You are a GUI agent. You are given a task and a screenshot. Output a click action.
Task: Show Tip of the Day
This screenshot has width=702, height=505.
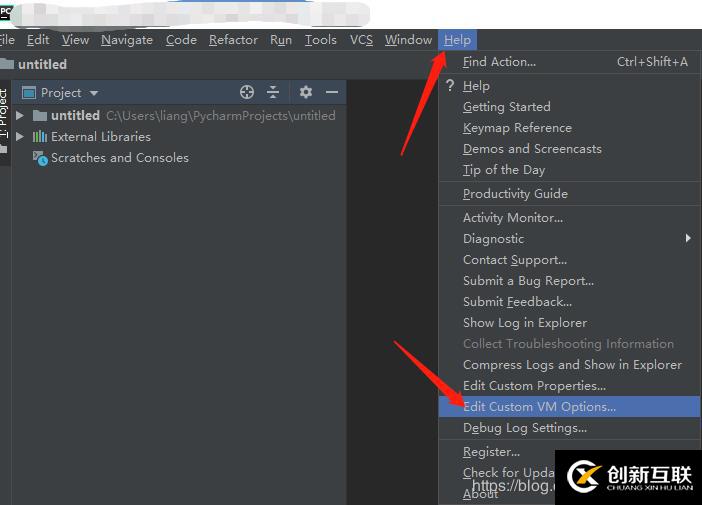pyautogui.click(x=569, y=170)
